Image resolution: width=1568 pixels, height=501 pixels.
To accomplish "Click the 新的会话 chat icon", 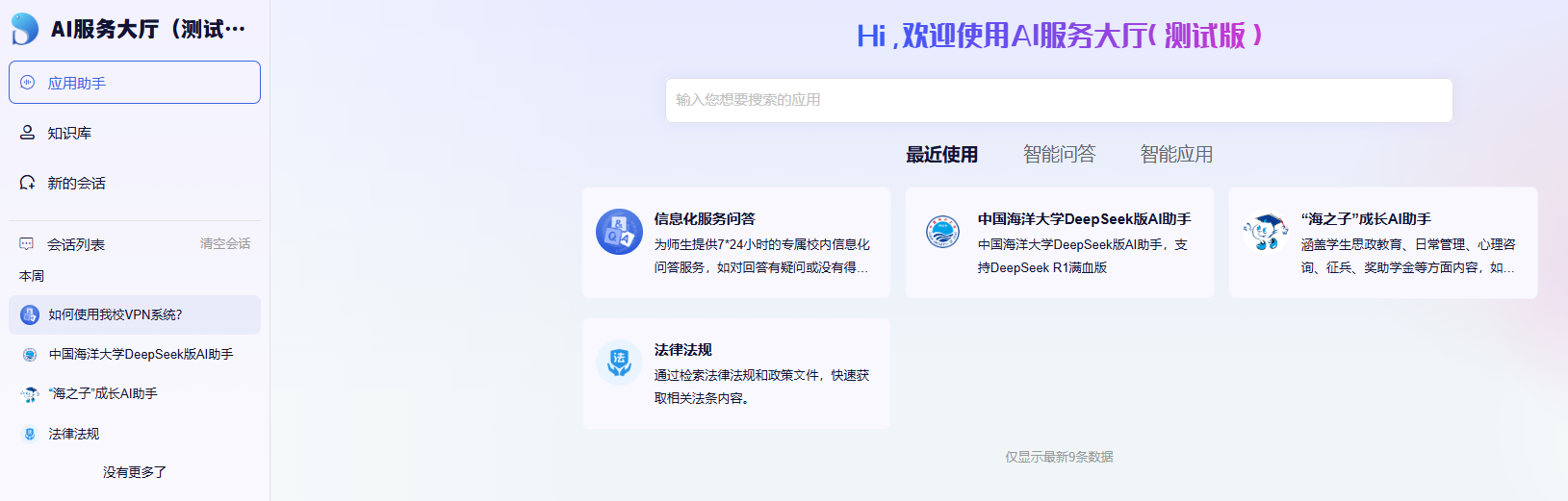I will 27,183.
